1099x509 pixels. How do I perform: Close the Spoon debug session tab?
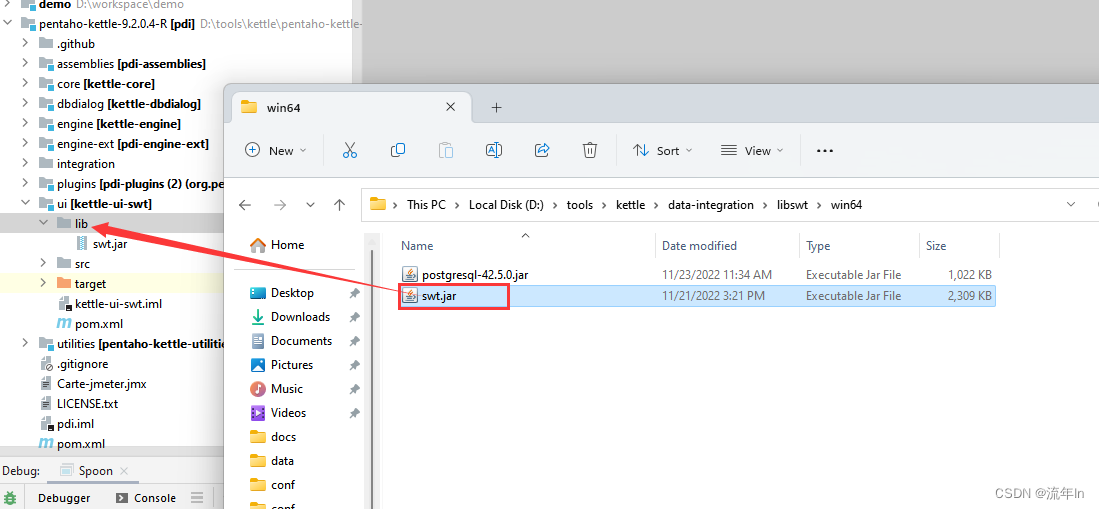tap(124, 470)
